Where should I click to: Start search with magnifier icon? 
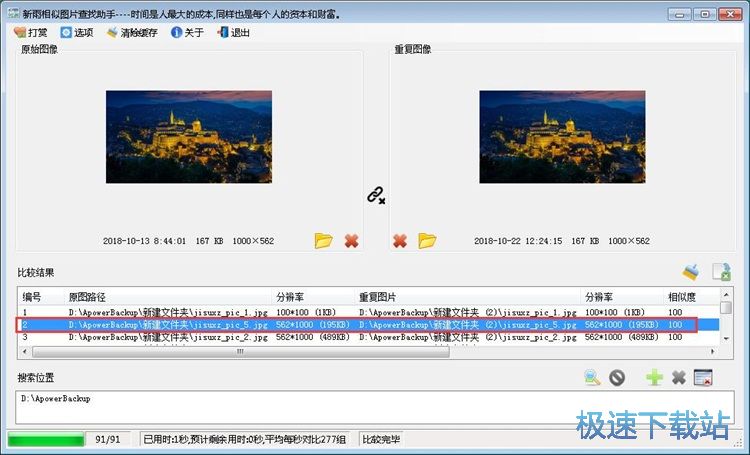click(x=592, y=377)
